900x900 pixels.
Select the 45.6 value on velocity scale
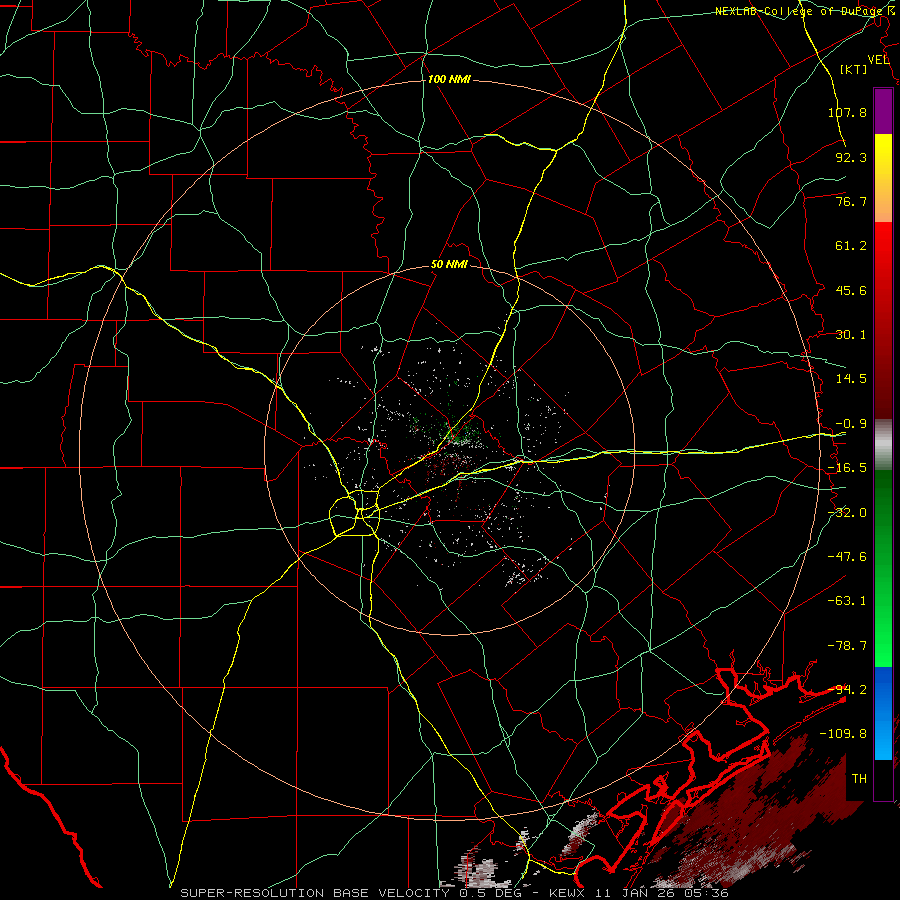coord(851,290)
